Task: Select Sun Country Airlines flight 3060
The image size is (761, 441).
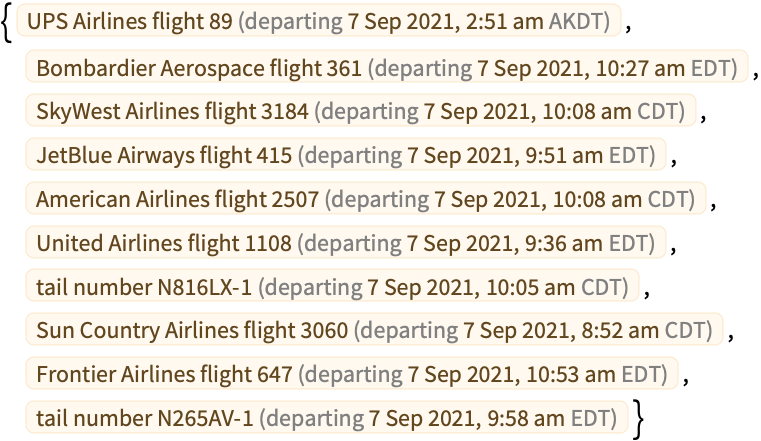Action: [x=374, y=329]
